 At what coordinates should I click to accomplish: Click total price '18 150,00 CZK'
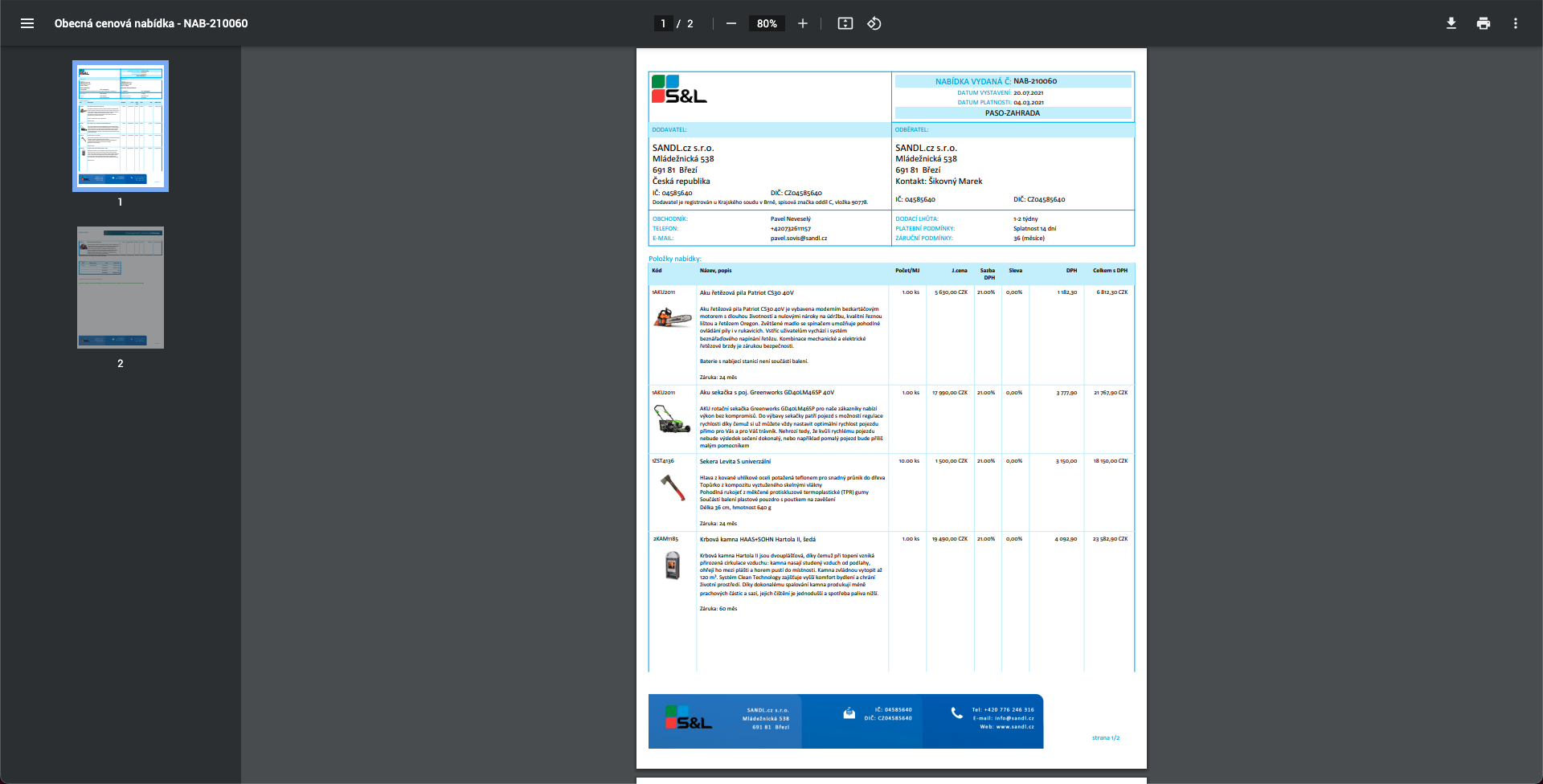tap(1111, 461)
